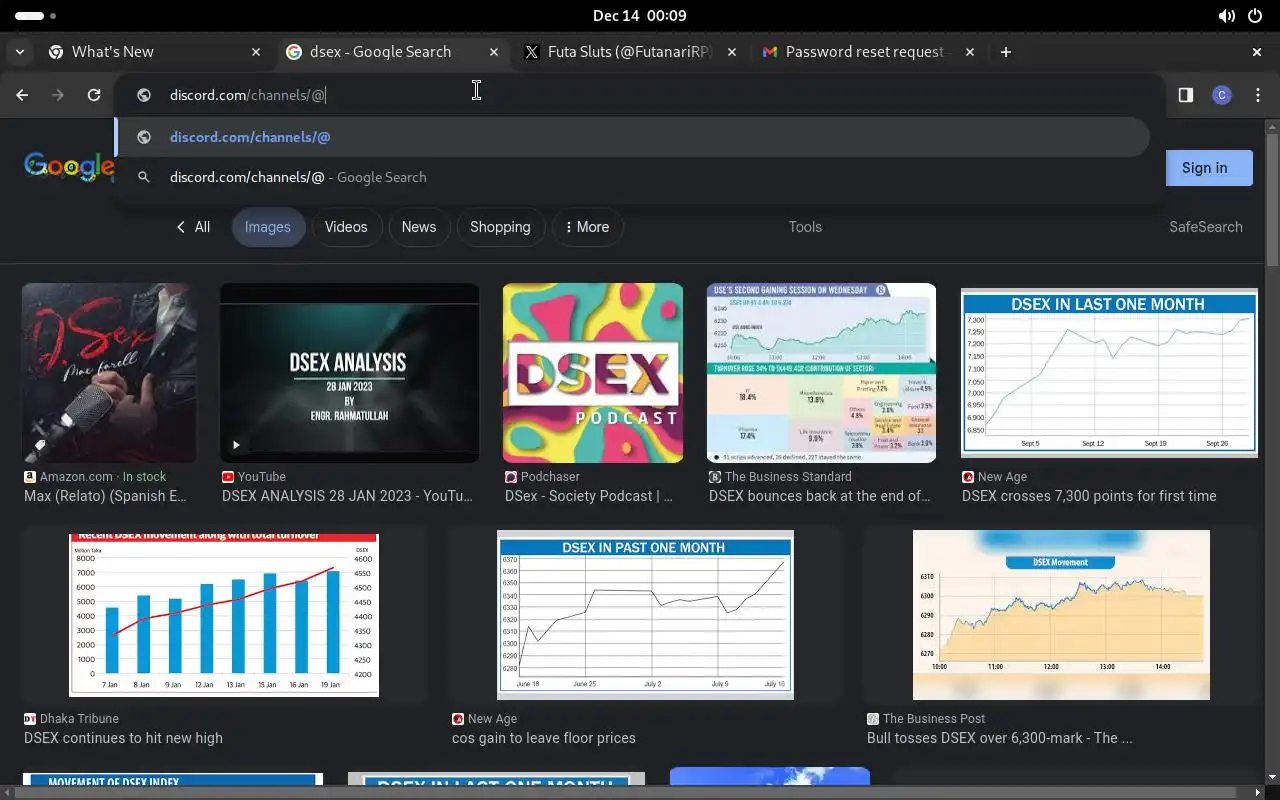Toggle the browser side panel icon

(x=1185, y=95)
